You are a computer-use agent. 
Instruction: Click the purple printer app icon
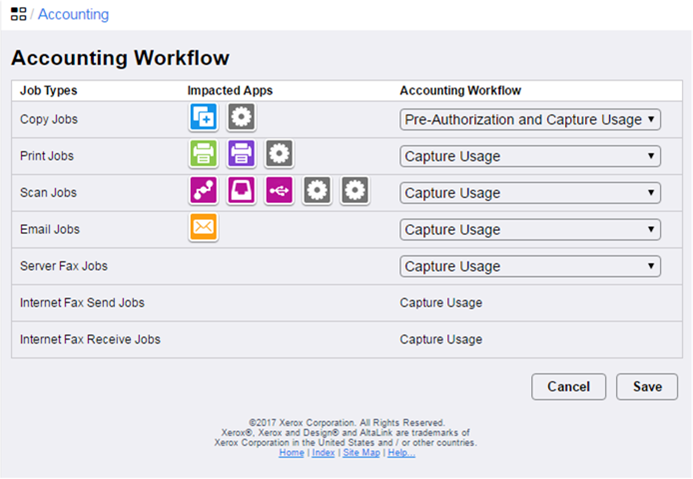241,155
